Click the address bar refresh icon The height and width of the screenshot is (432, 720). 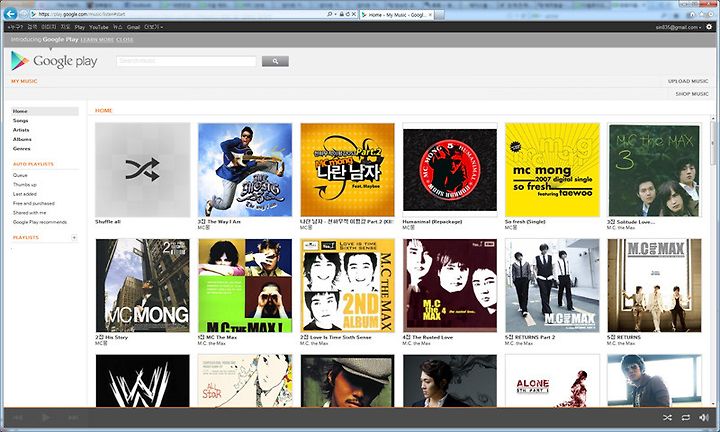(x=348, y=15)
